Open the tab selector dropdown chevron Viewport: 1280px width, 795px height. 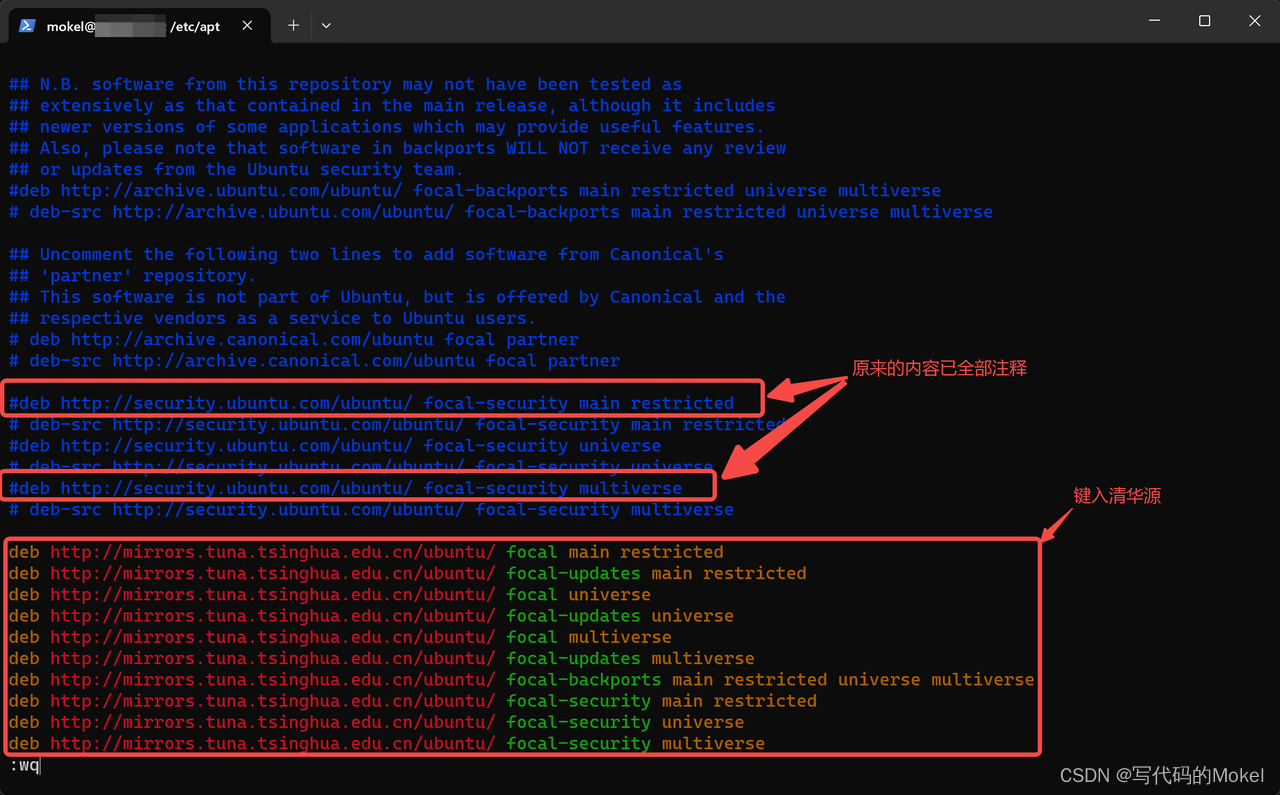(326, 26)
